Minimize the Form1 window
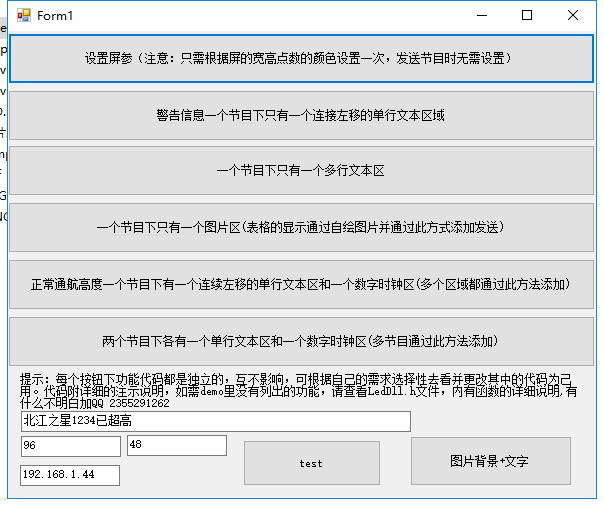Viewport: 604px width, 506px height. (482, 15)
